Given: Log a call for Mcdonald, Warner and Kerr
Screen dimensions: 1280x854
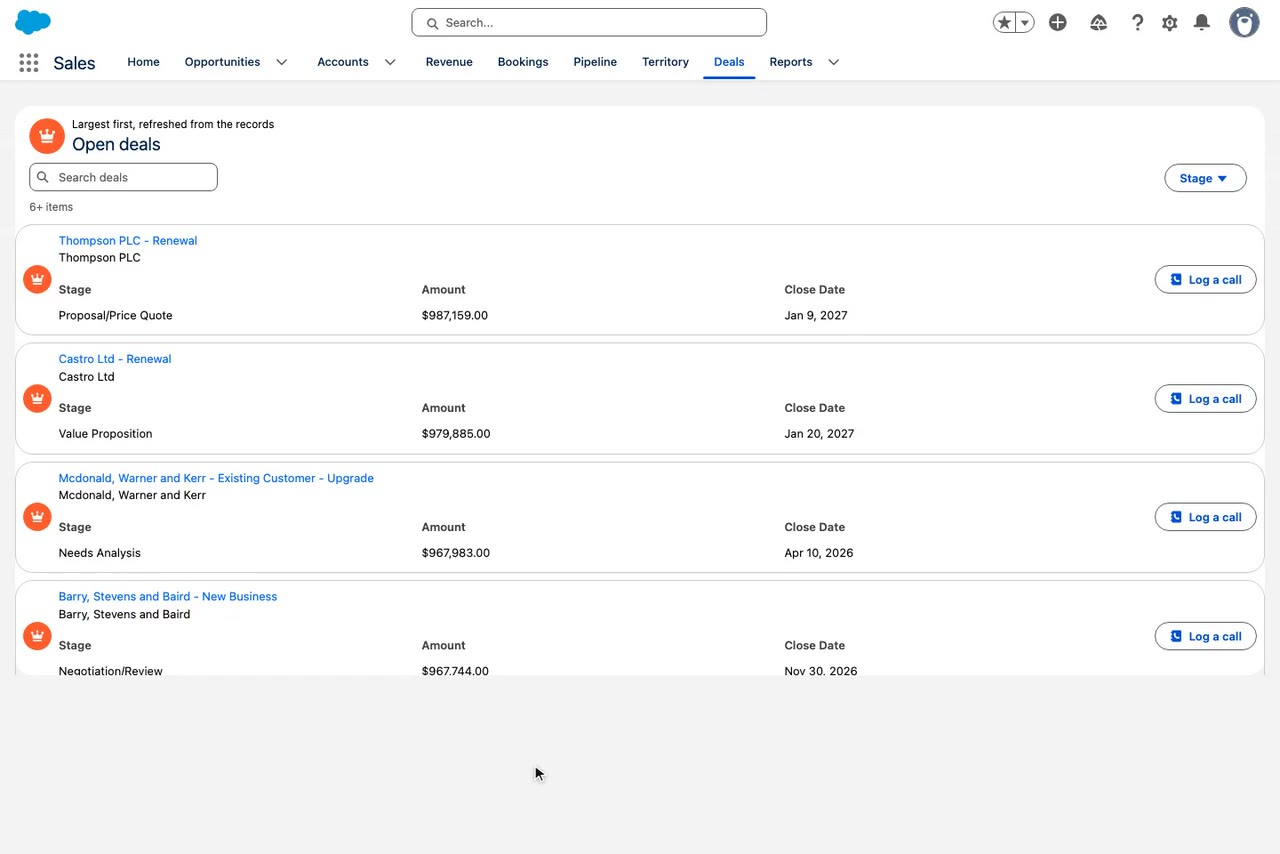Looking at the screenshot, I should (1205, 517).
